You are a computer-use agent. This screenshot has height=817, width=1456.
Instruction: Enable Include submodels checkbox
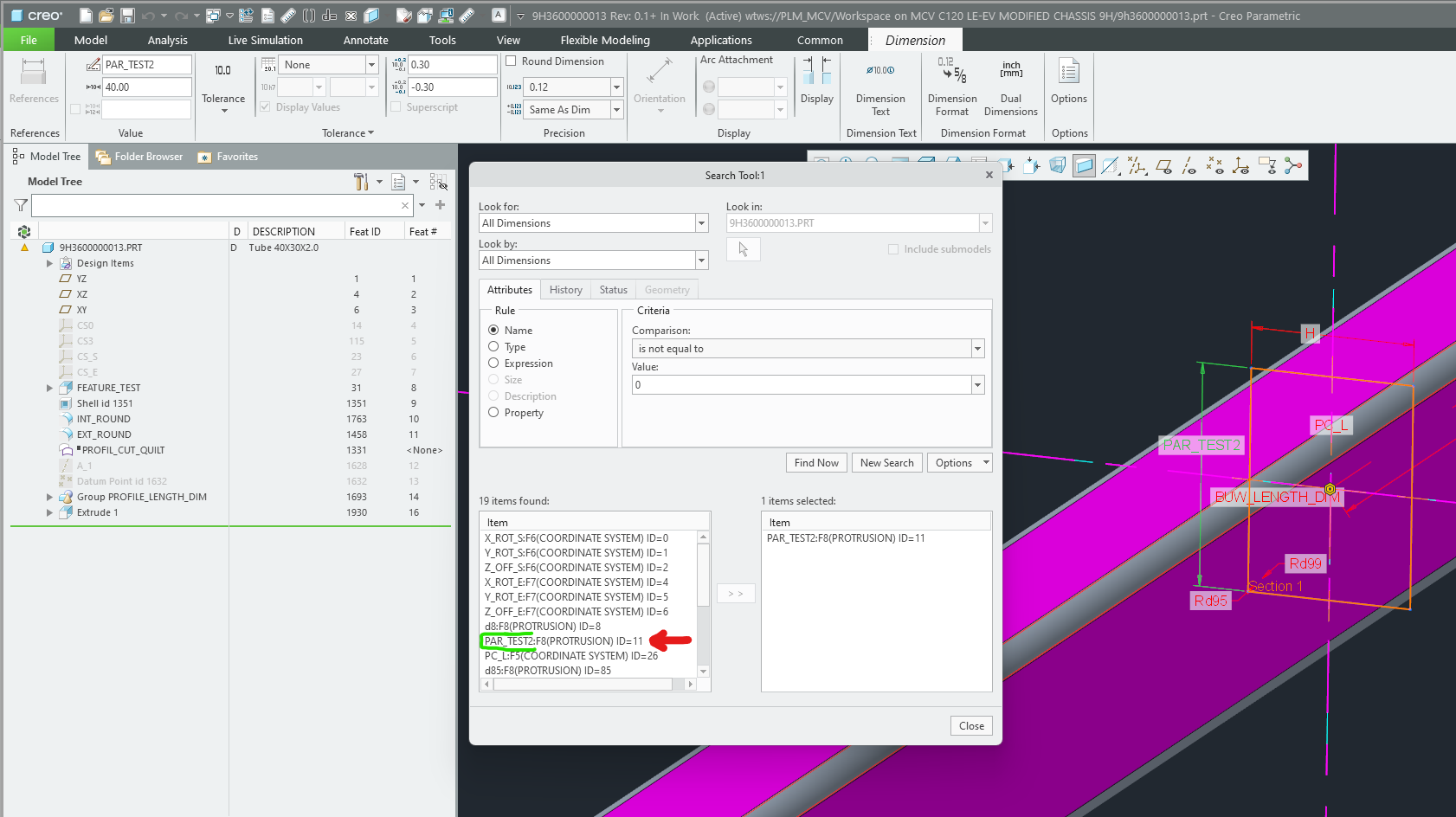[x=892, y=248]
